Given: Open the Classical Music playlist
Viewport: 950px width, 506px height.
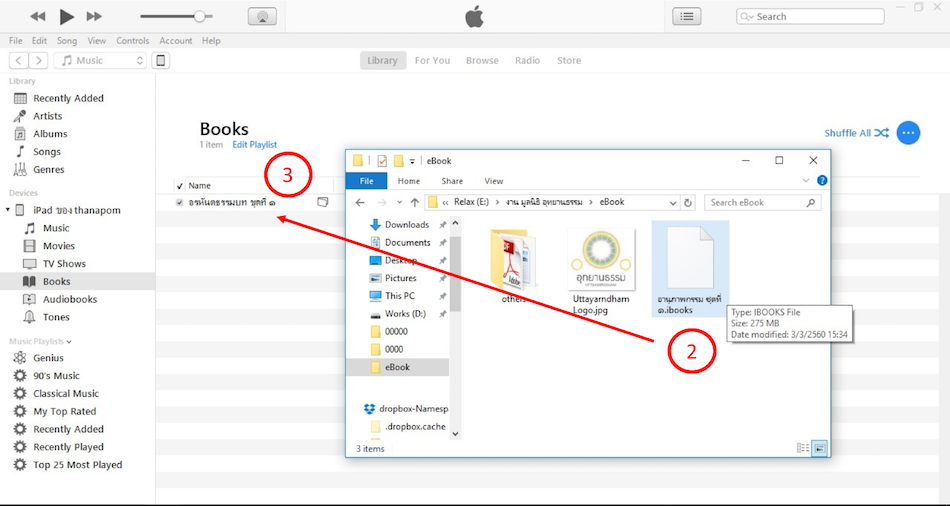Looking at the screenshot, I should (66, 394).
